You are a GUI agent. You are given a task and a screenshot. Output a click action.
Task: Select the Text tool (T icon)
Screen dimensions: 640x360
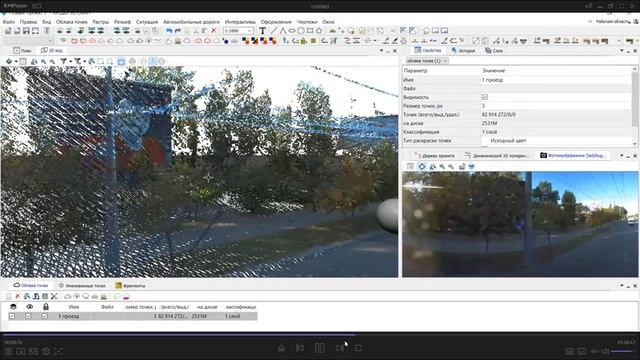262,31
